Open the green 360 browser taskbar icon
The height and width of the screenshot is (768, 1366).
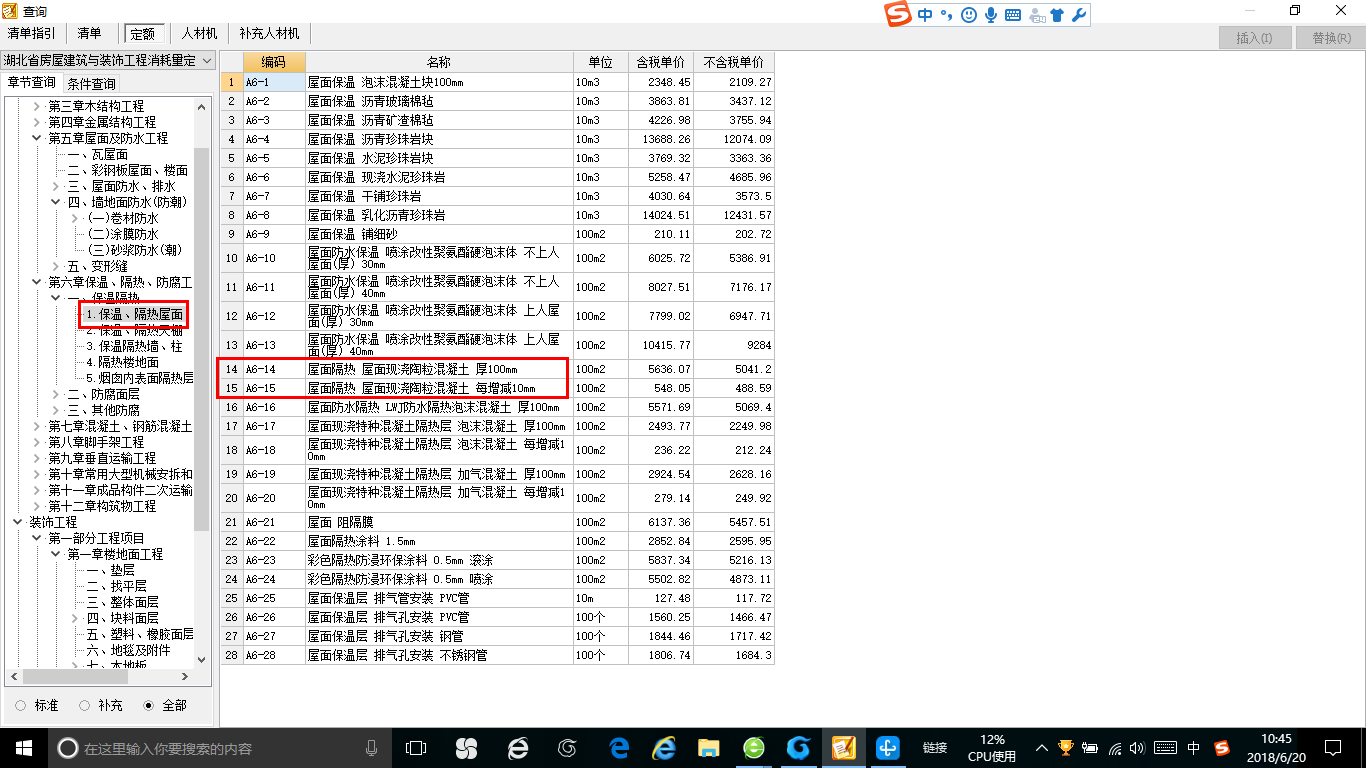pos(753,748)
